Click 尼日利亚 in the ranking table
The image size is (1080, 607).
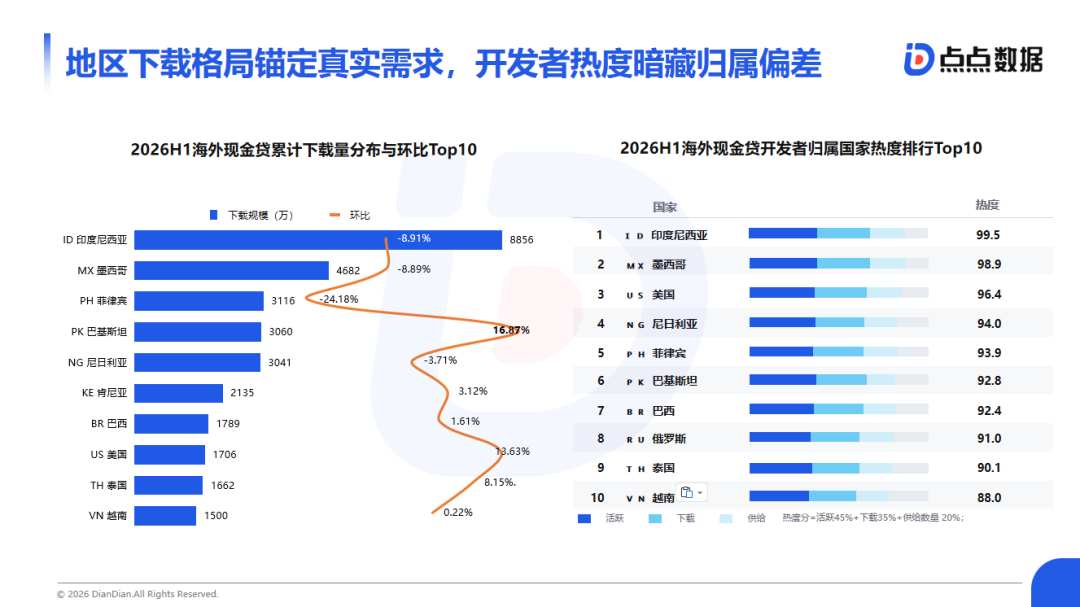(x=674, y=324)
